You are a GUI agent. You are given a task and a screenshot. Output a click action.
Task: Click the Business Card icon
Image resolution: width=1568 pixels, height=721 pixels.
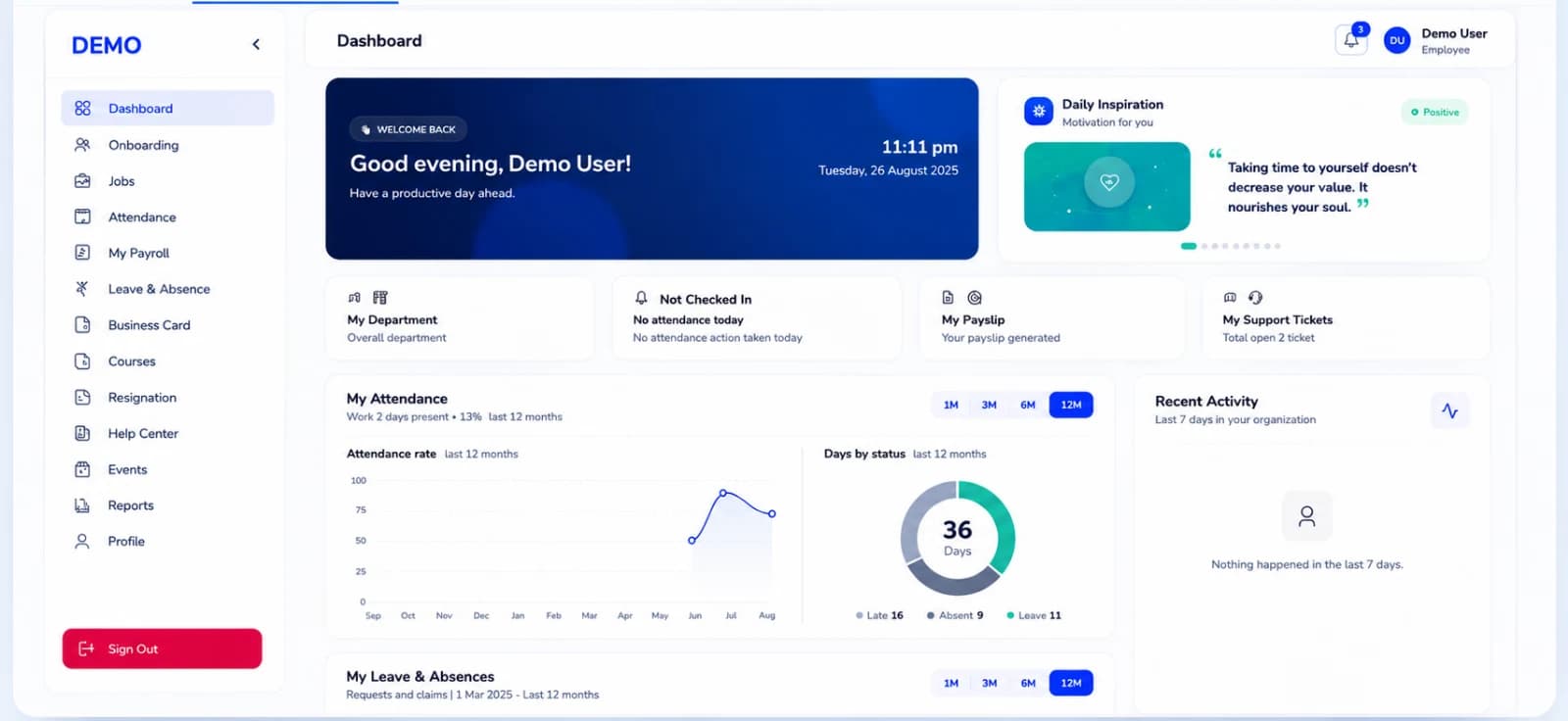coord(82,325)
